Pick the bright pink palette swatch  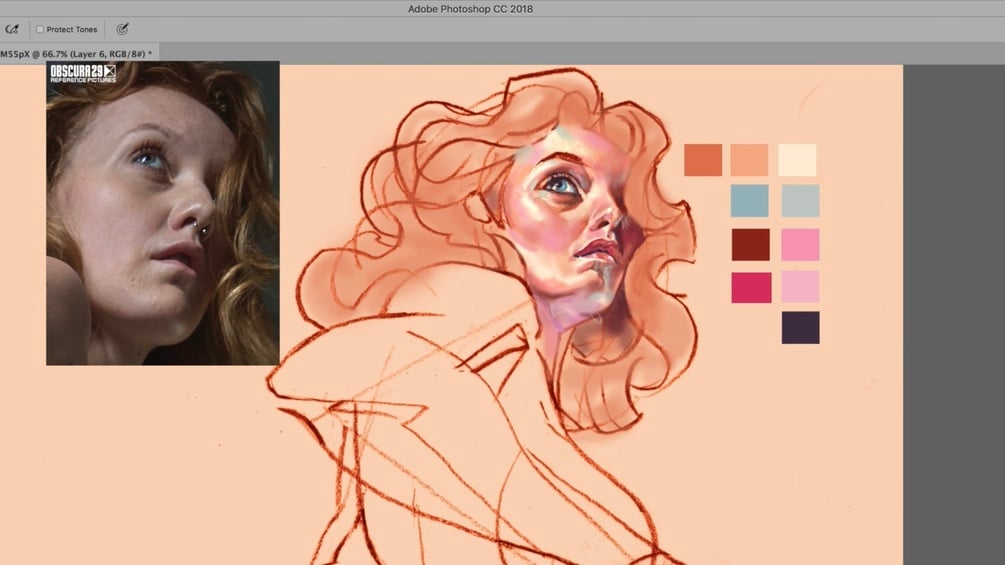pos(800,244)
